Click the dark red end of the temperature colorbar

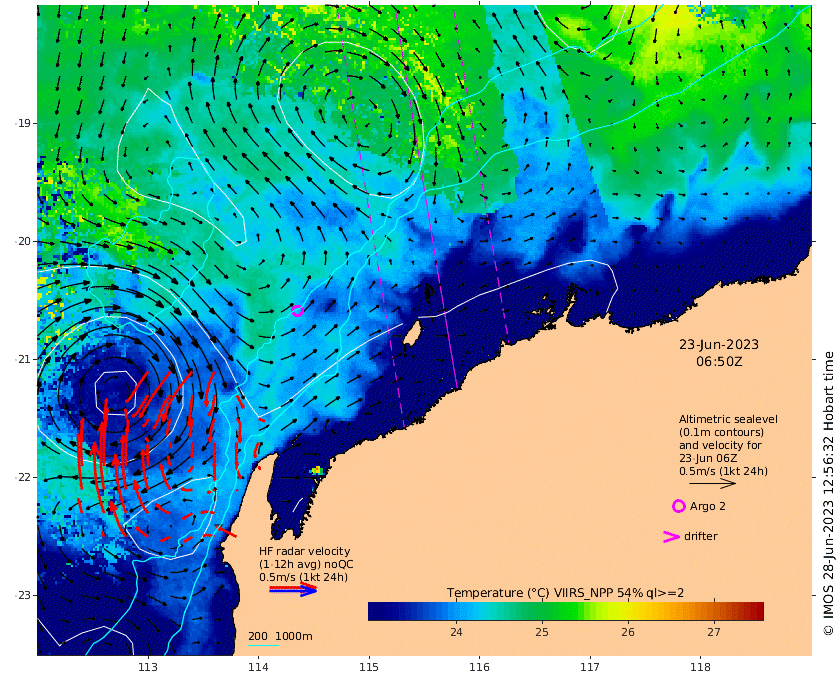(756, 611)
